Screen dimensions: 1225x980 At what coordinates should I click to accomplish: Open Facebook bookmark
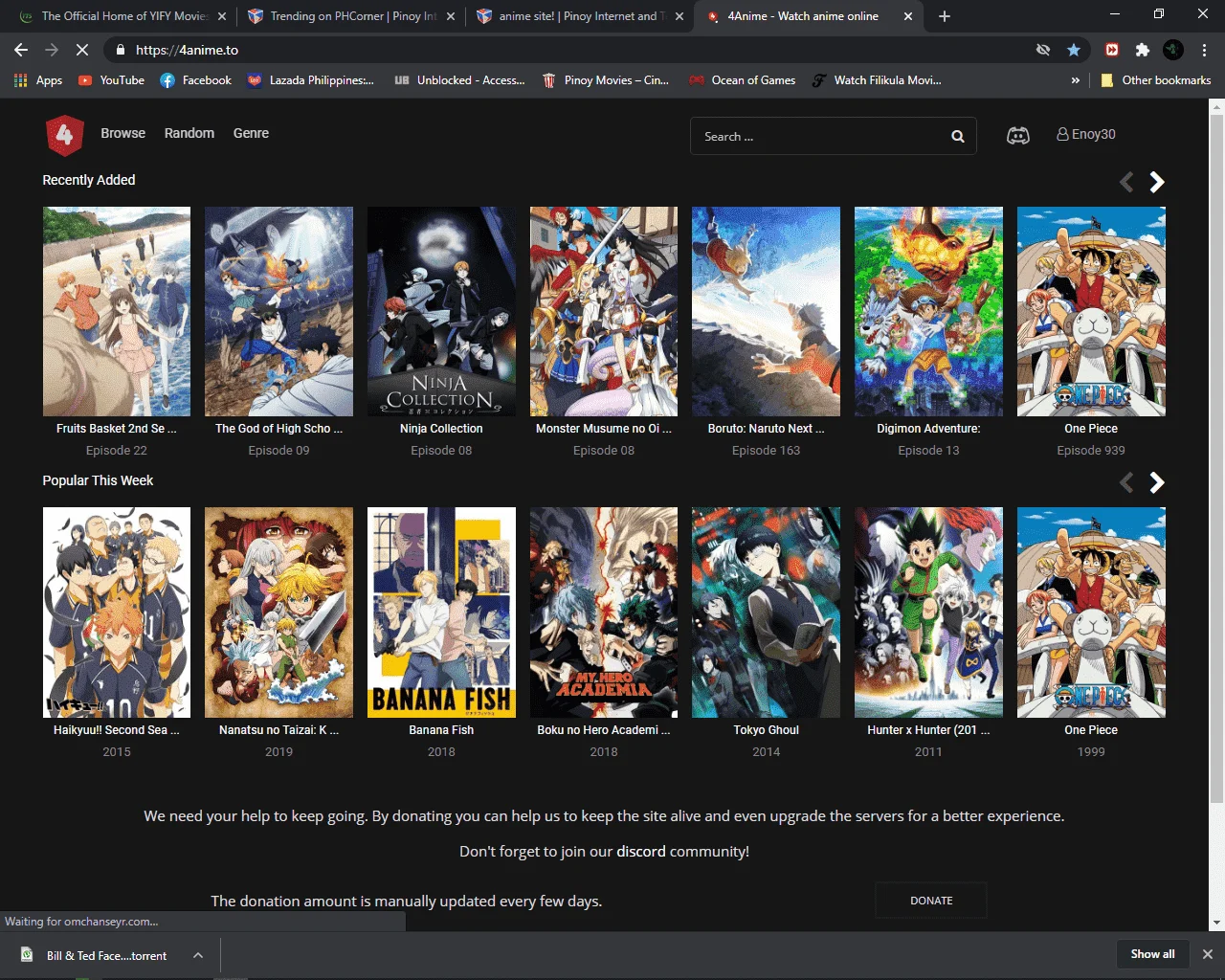coord(195,80)
